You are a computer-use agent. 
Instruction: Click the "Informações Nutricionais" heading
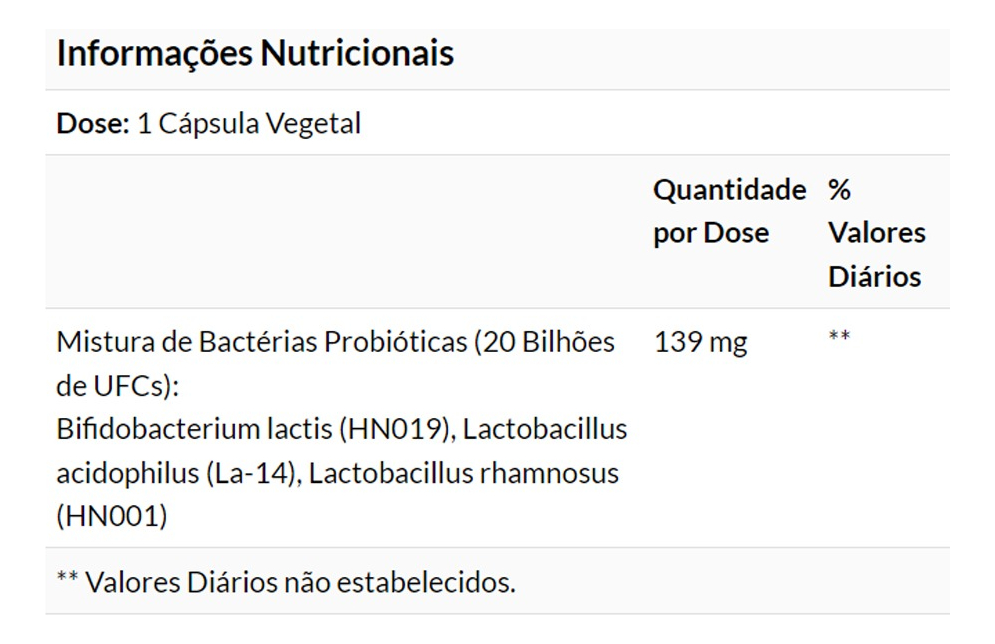click(x=255, y=54)
